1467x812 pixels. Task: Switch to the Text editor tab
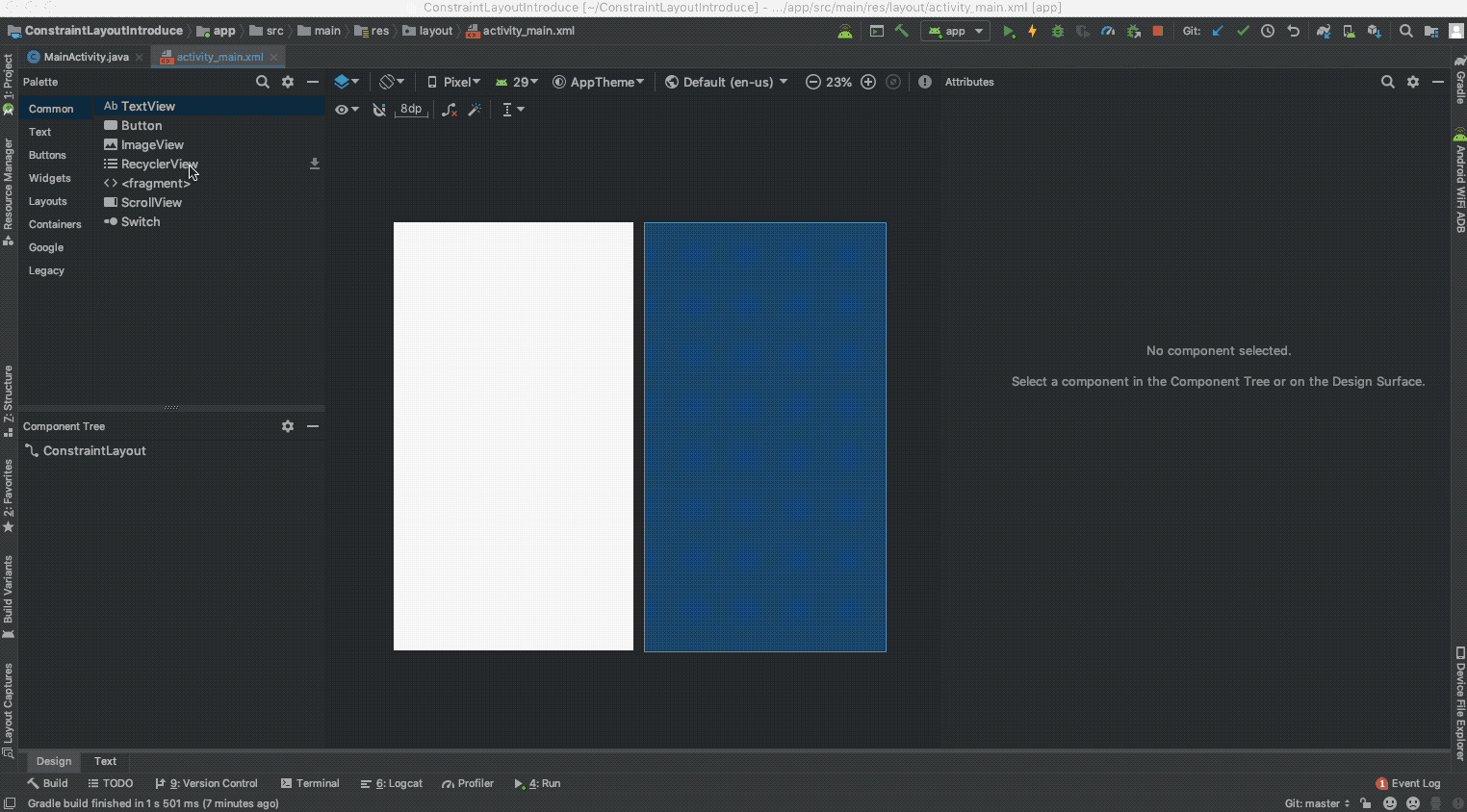[x=105, y=761]
